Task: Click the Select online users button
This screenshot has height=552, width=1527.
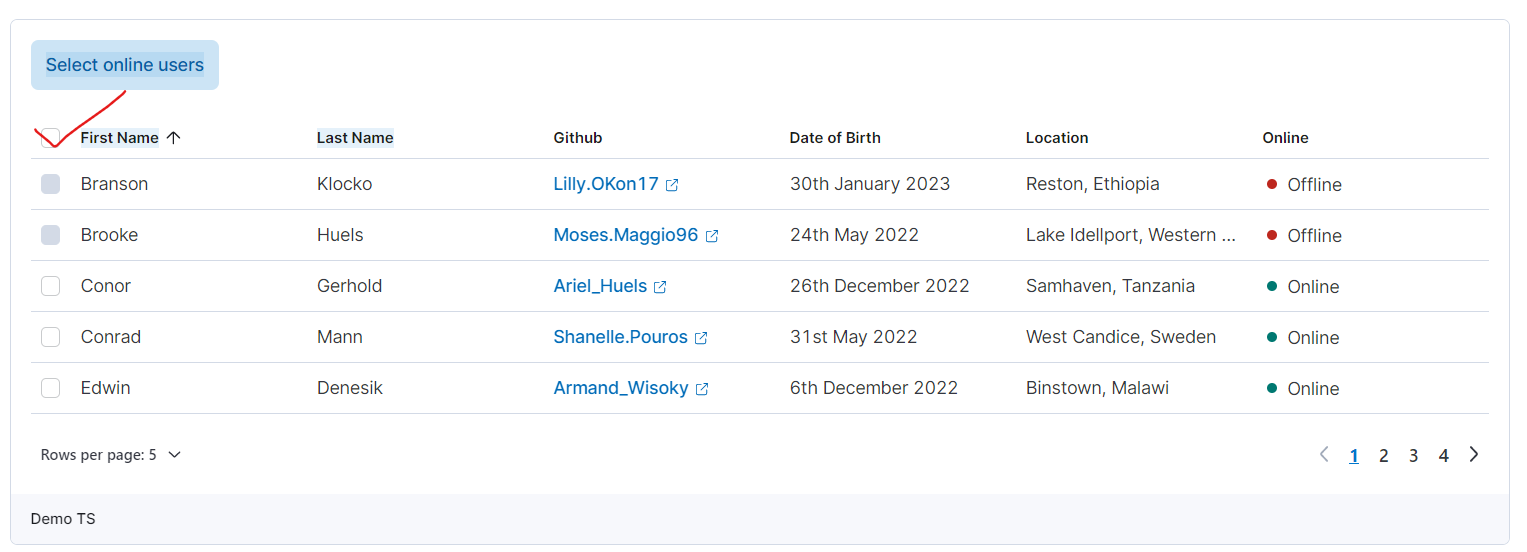Action: coord(125,65)
